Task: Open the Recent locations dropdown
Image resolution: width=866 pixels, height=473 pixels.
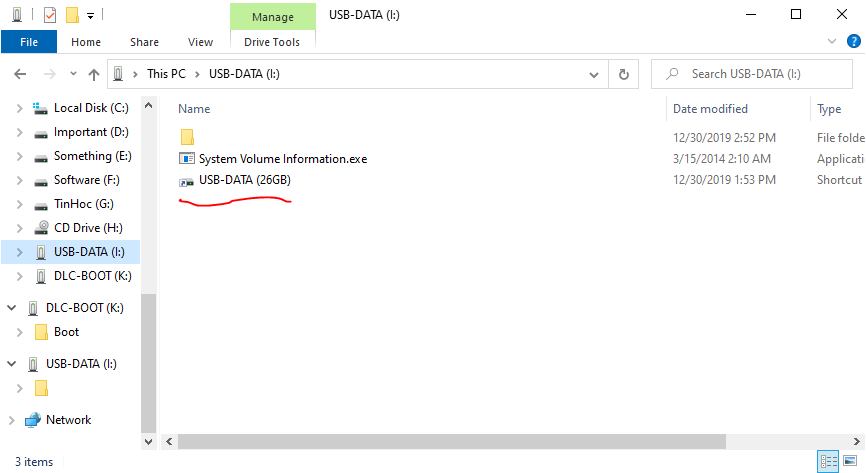Action: 73,74
